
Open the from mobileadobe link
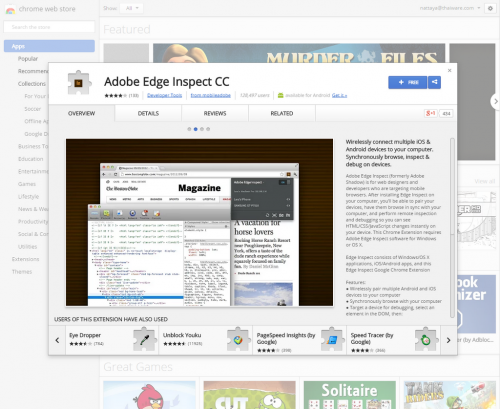(x=211, y=95)
